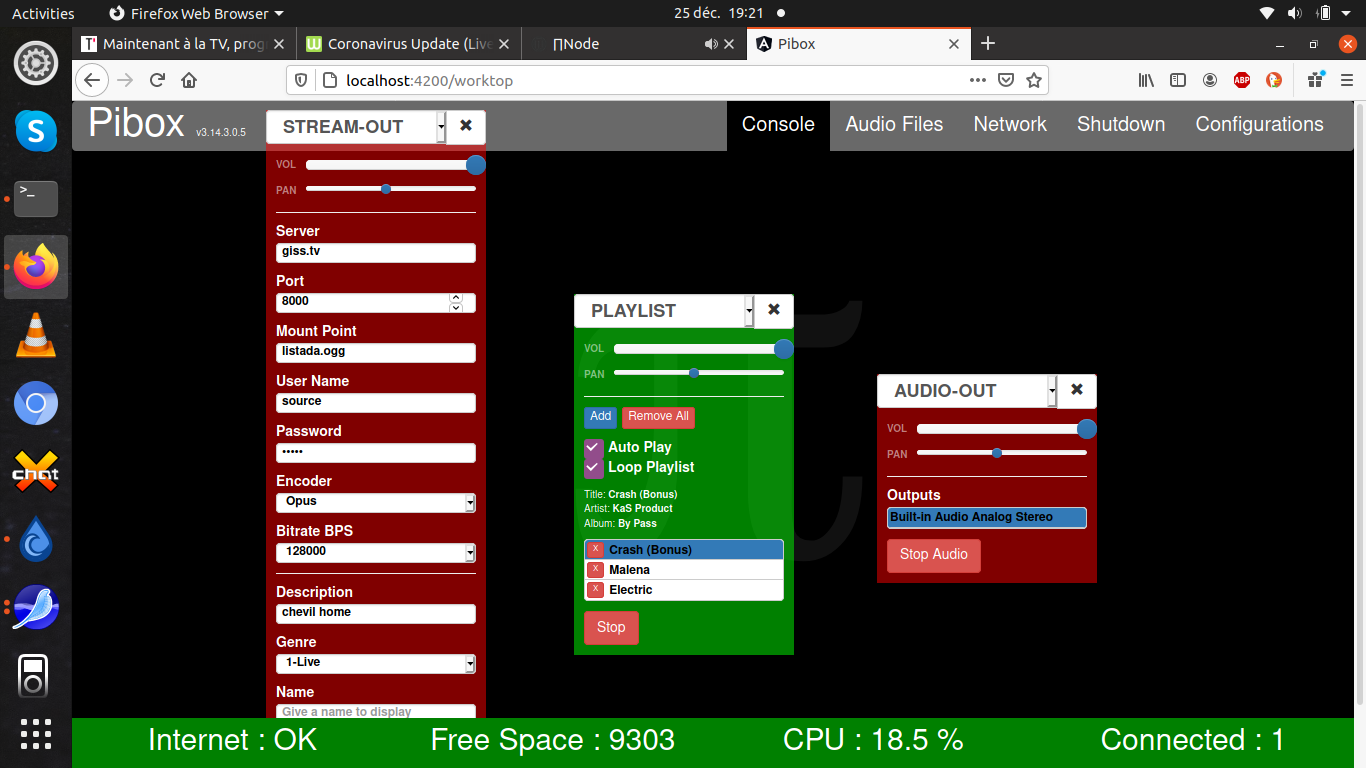Close the PLAYLIST panel
Screen dimensions: 1366x768
[x=774, y=310]
